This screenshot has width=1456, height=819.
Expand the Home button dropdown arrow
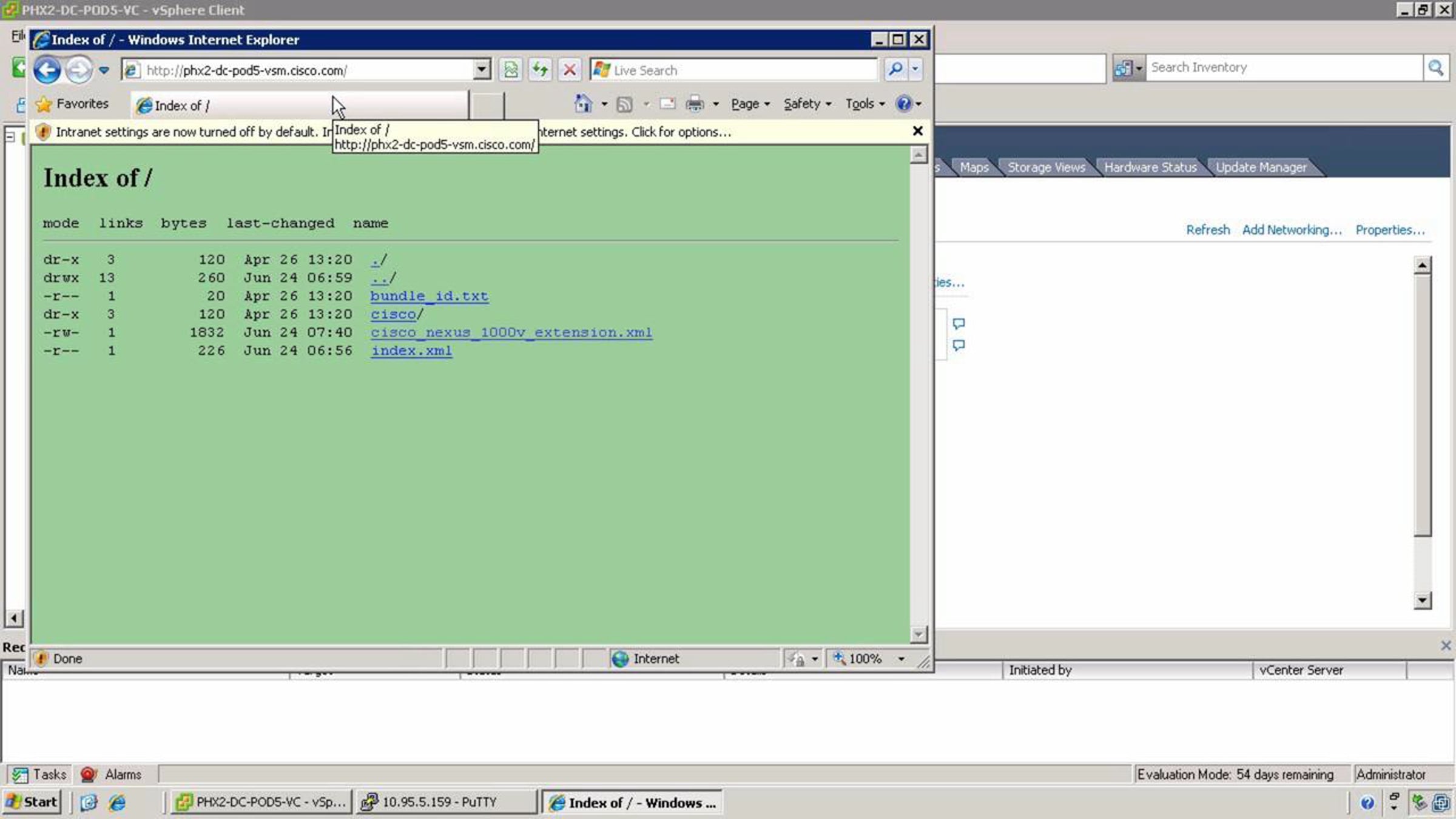coord(604,104)
